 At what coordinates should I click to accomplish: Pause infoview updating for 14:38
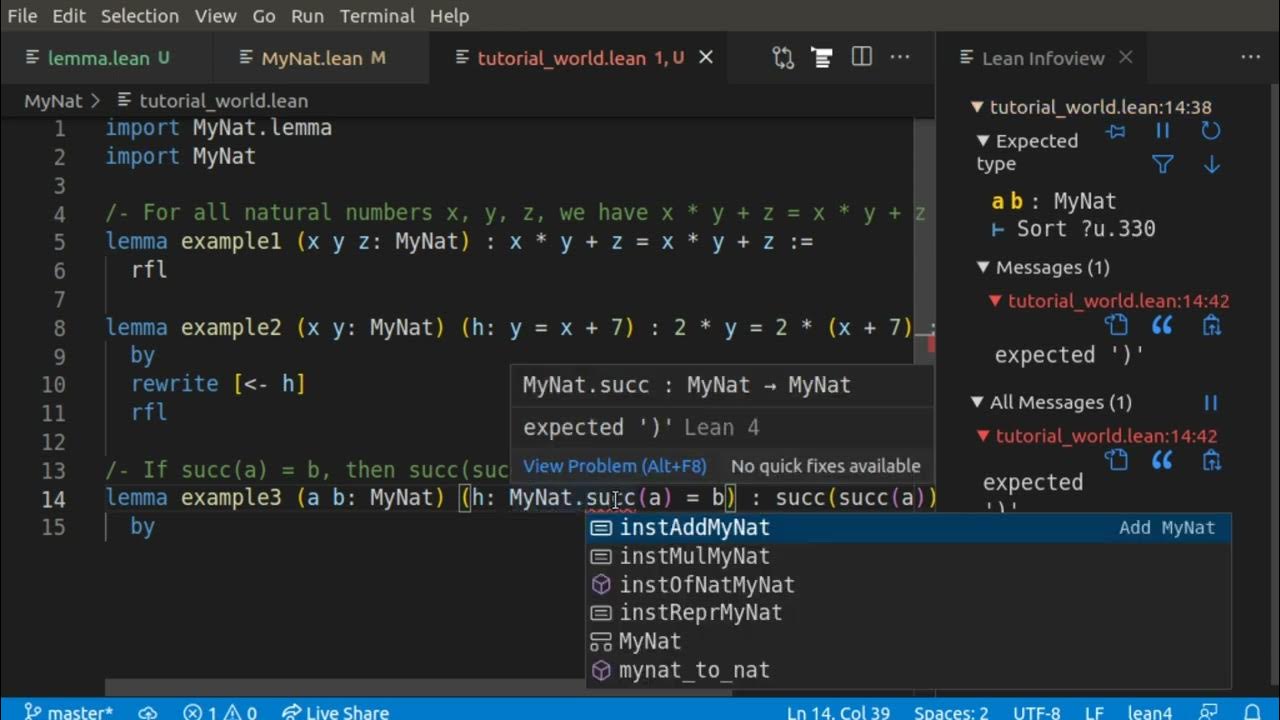(1163, 131)
